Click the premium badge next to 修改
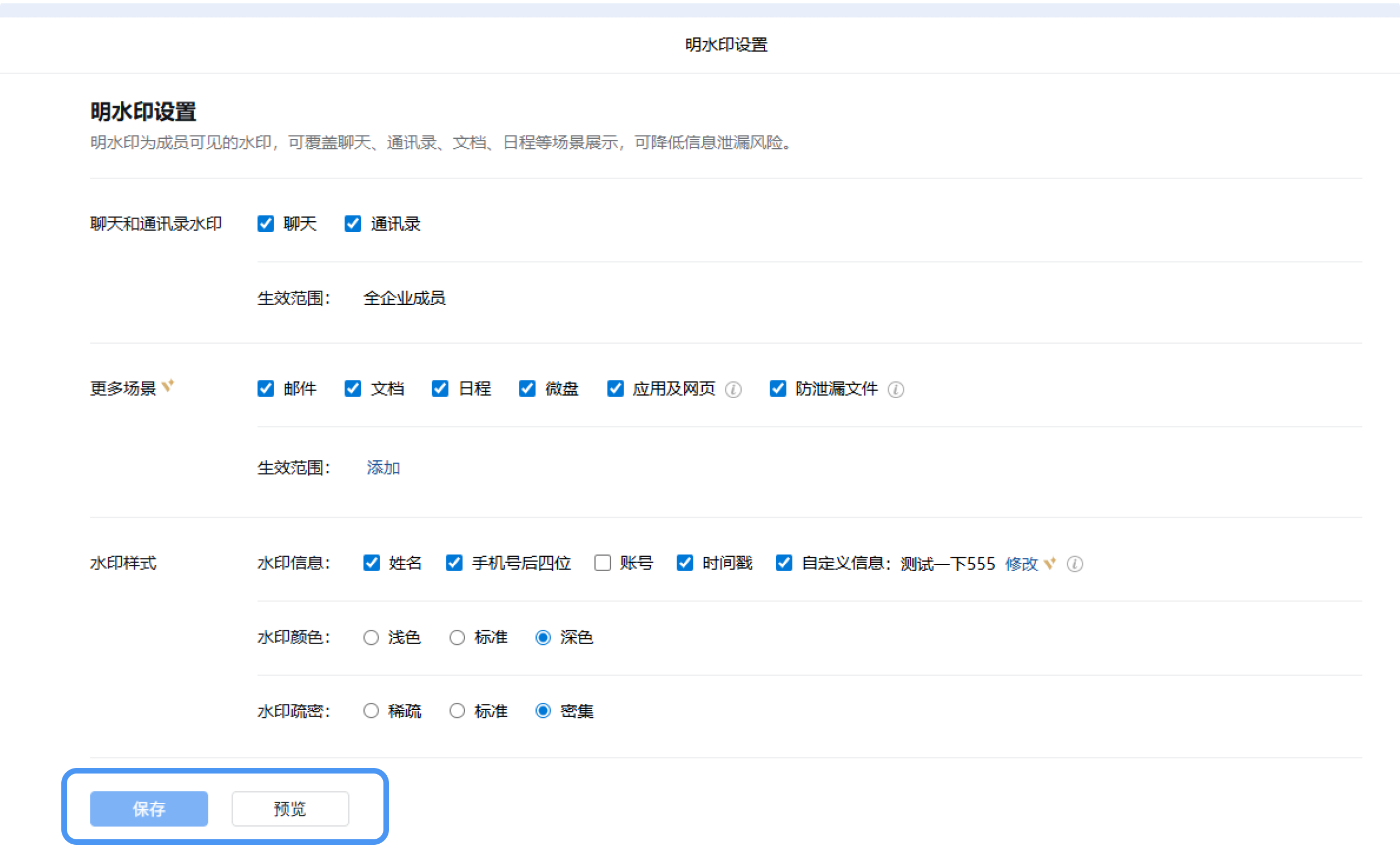This screenshot has width=1400, height=856. click(1050, 562)
